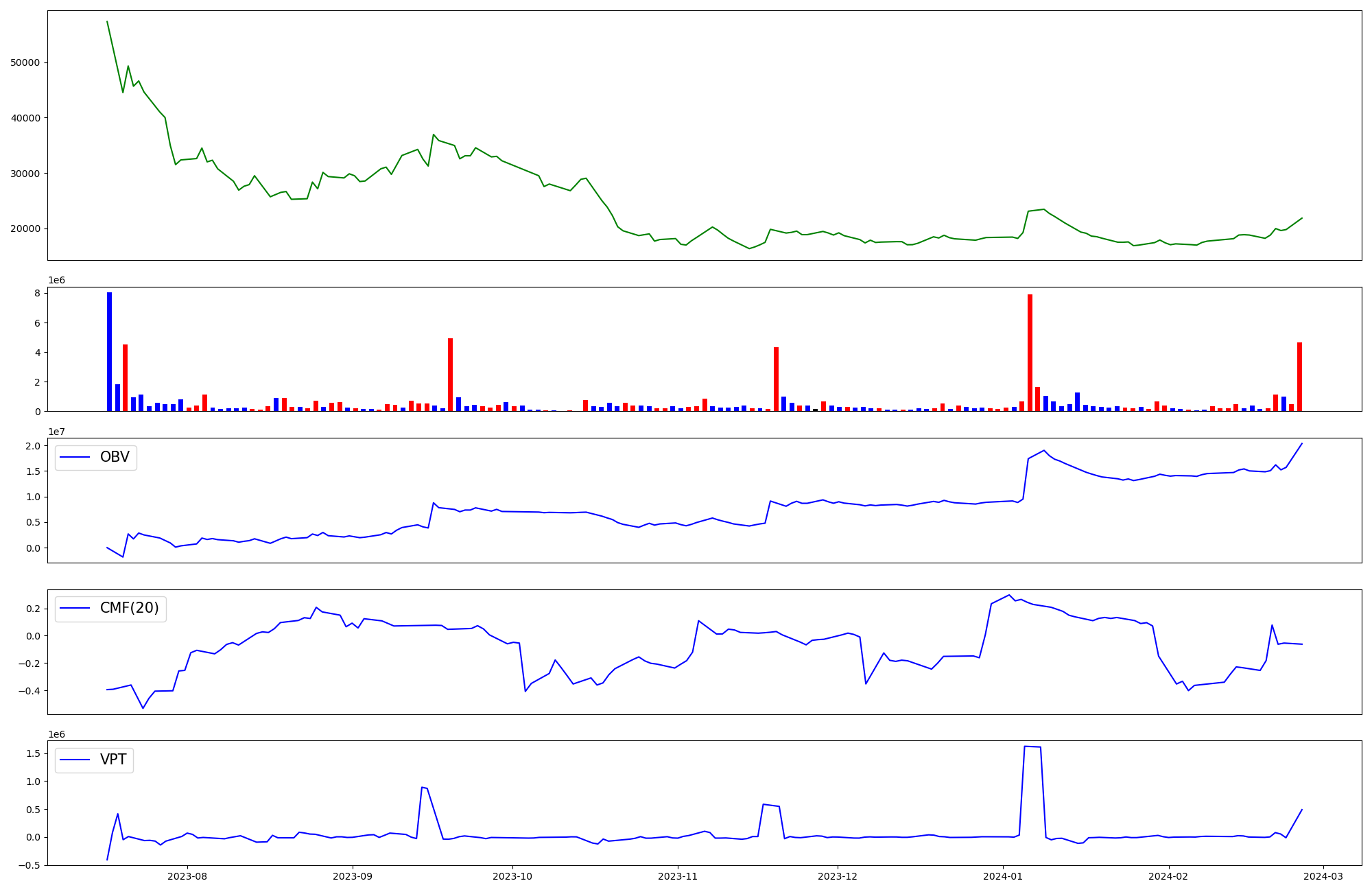
Task: Select the 2024-01 date tick label
Action: (1003, 876)
